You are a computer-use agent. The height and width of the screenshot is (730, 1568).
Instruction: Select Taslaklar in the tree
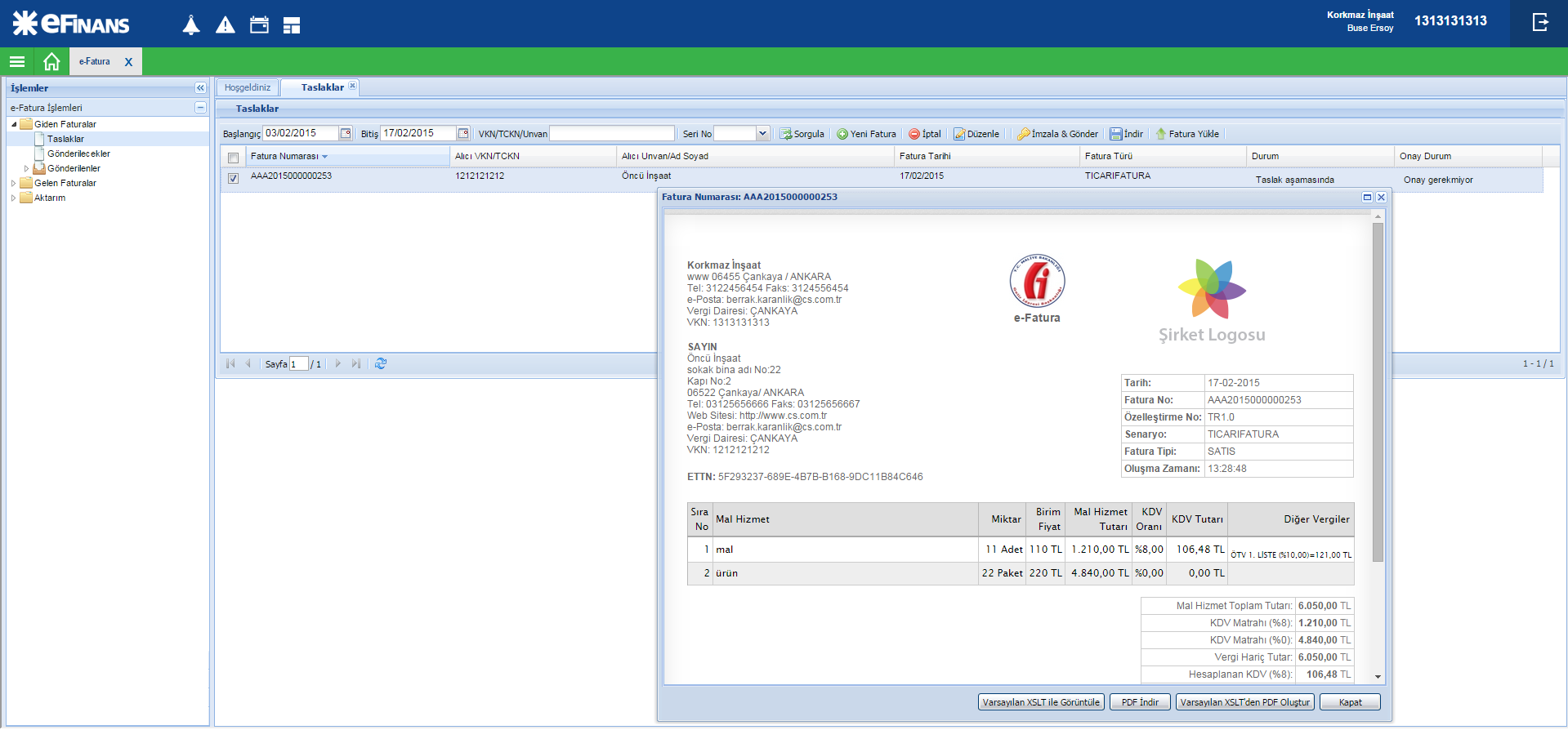[x=65, y=139]
